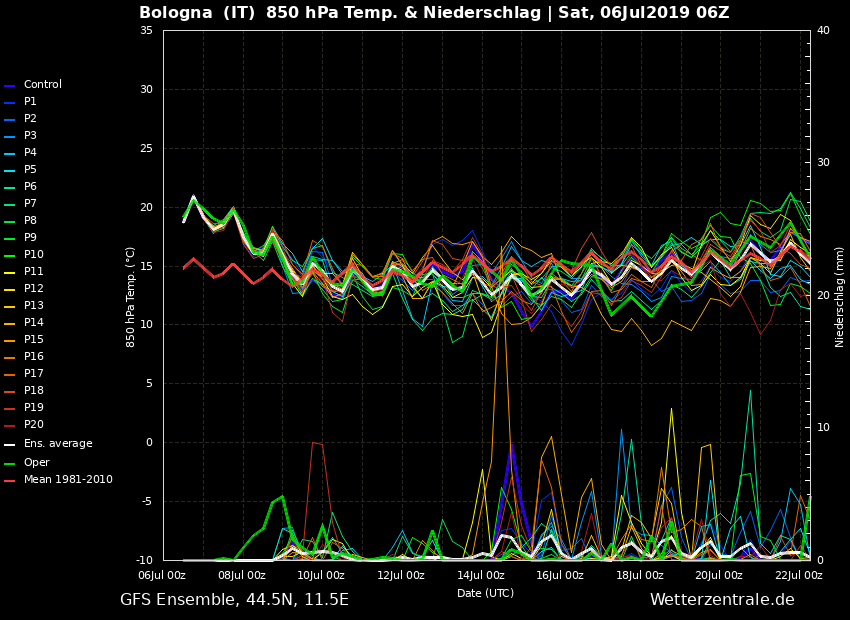This screenshot has height=620, width=850.
Task: Select the 10Jul 00z date tick
Action: pyautogui.click(x=321, y=575)
